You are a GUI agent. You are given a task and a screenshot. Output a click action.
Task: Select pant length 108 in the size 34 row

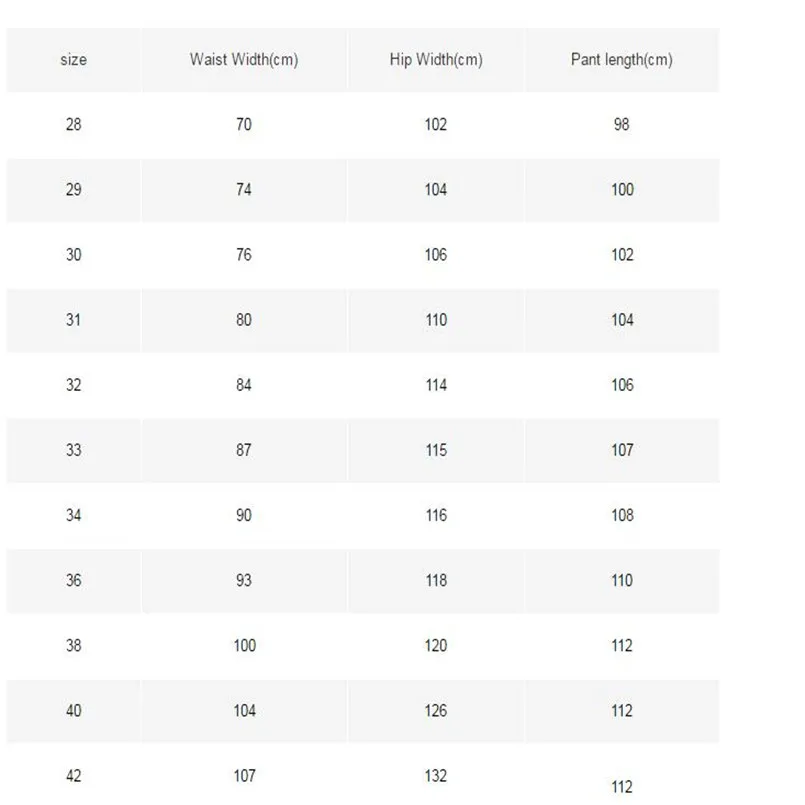pyautogui.click(x=622, y=515)
